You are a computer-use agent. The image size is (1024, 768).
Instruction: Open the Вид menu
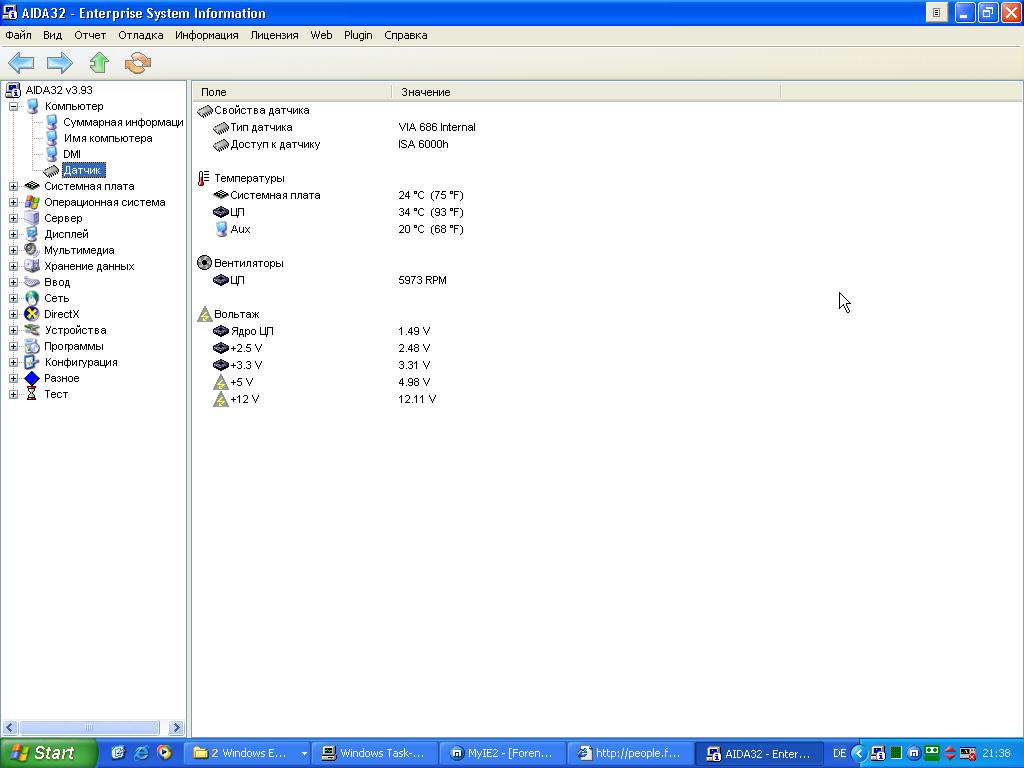52,35
